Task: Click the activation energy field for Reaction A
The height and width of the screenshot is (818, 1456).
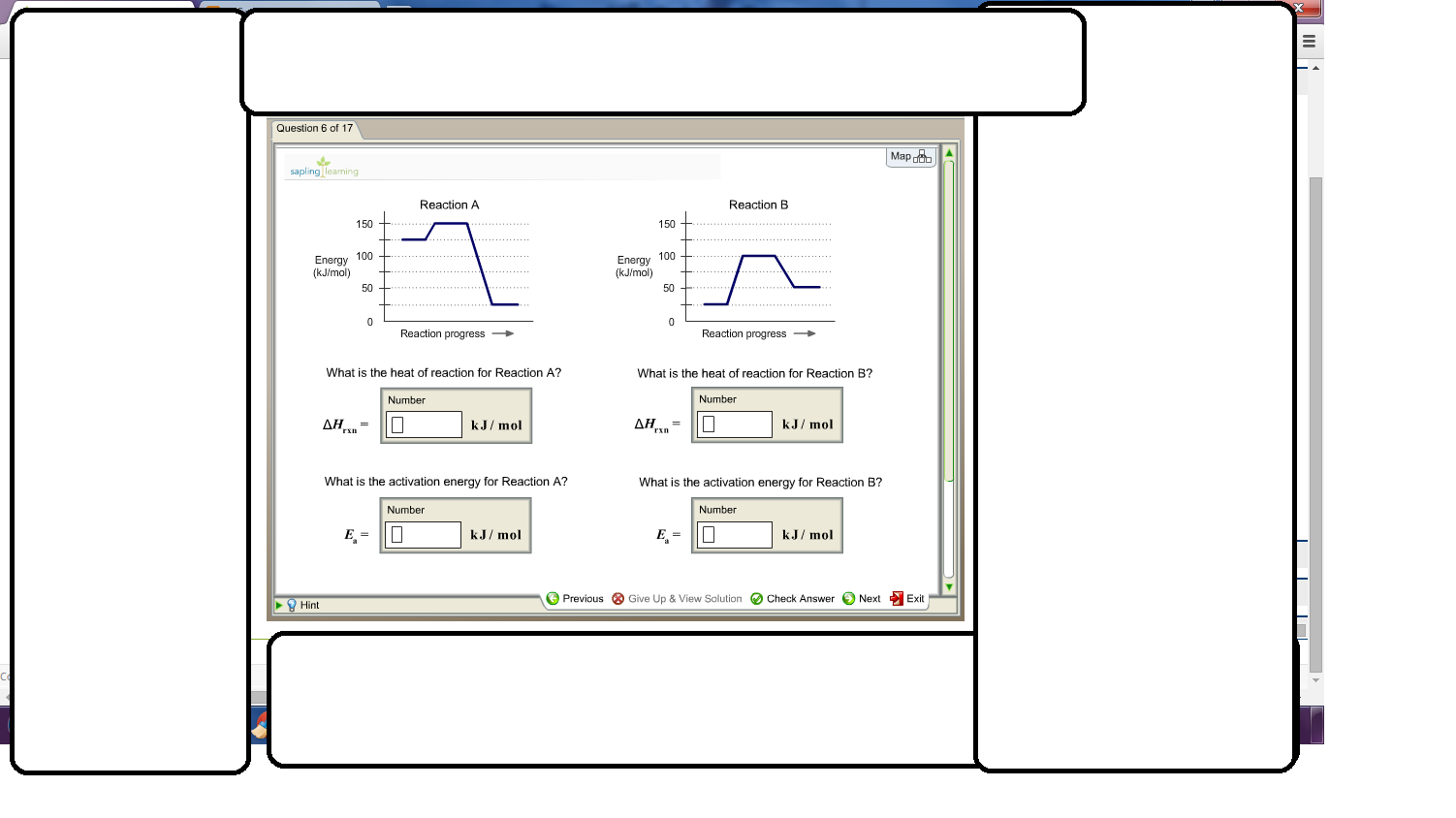Action: (423, 535)
